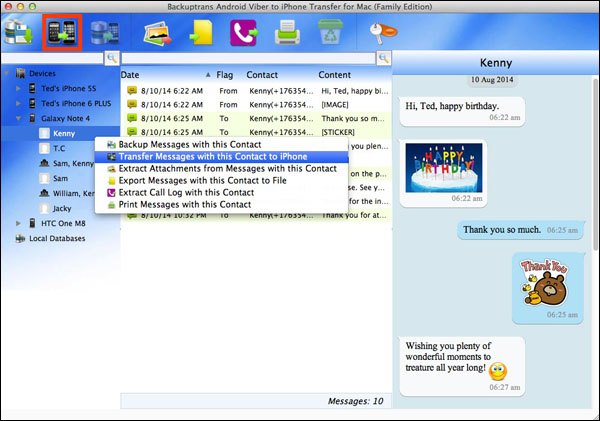Choose Export Messages with this Contact to File

point(222,180)
